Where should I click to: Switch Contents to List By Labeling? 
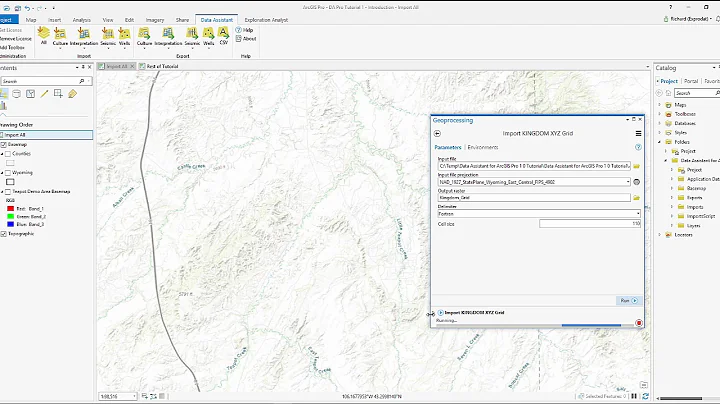tap(72, 94)
